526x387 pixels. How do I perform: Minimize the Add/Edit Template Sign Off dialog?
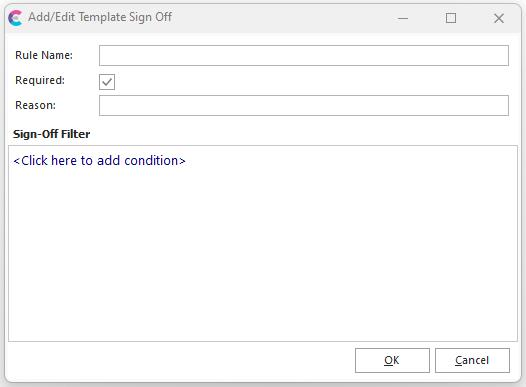click(403, 18)
